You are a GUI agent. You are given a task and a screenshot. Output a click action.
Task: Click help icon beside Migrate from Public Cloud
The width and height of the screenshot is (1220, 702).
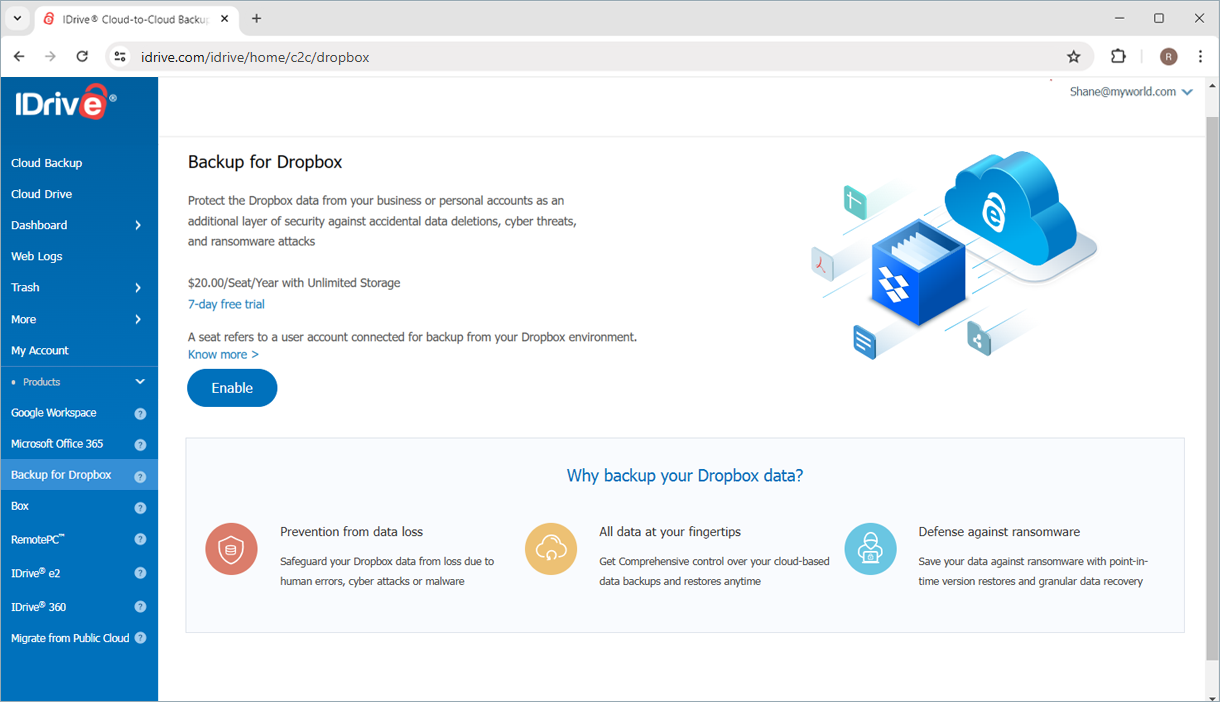coord(140,638)
